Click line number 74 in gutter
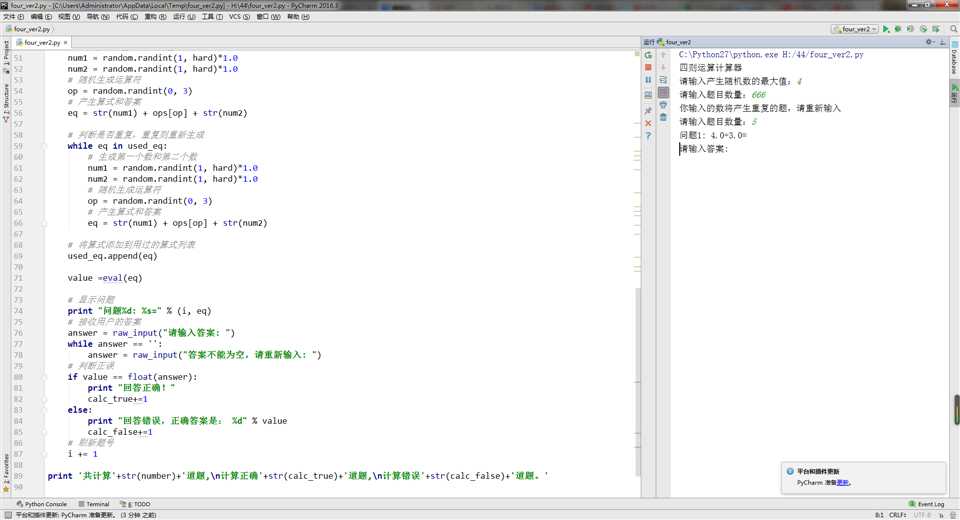 (18, 311)
